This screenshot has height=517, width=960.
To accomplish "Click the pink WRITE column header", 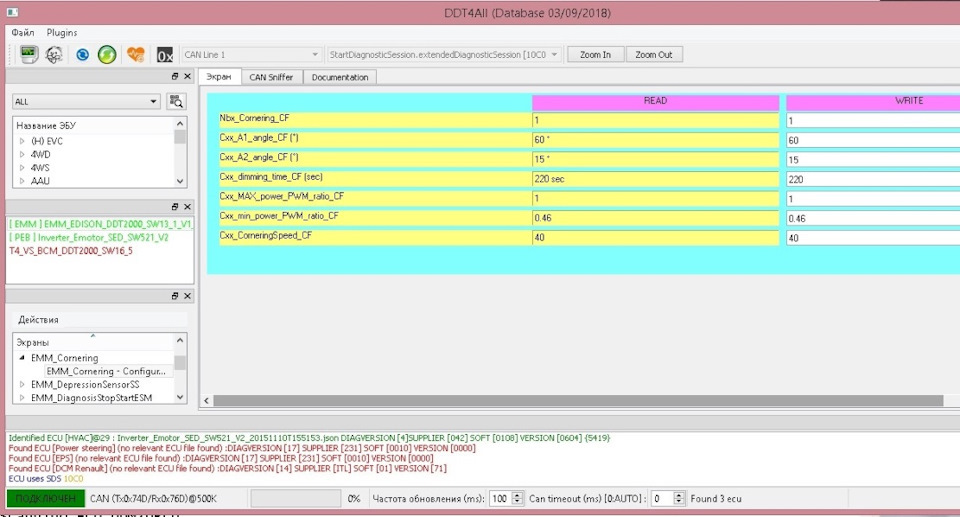I will tap(873, 101).
